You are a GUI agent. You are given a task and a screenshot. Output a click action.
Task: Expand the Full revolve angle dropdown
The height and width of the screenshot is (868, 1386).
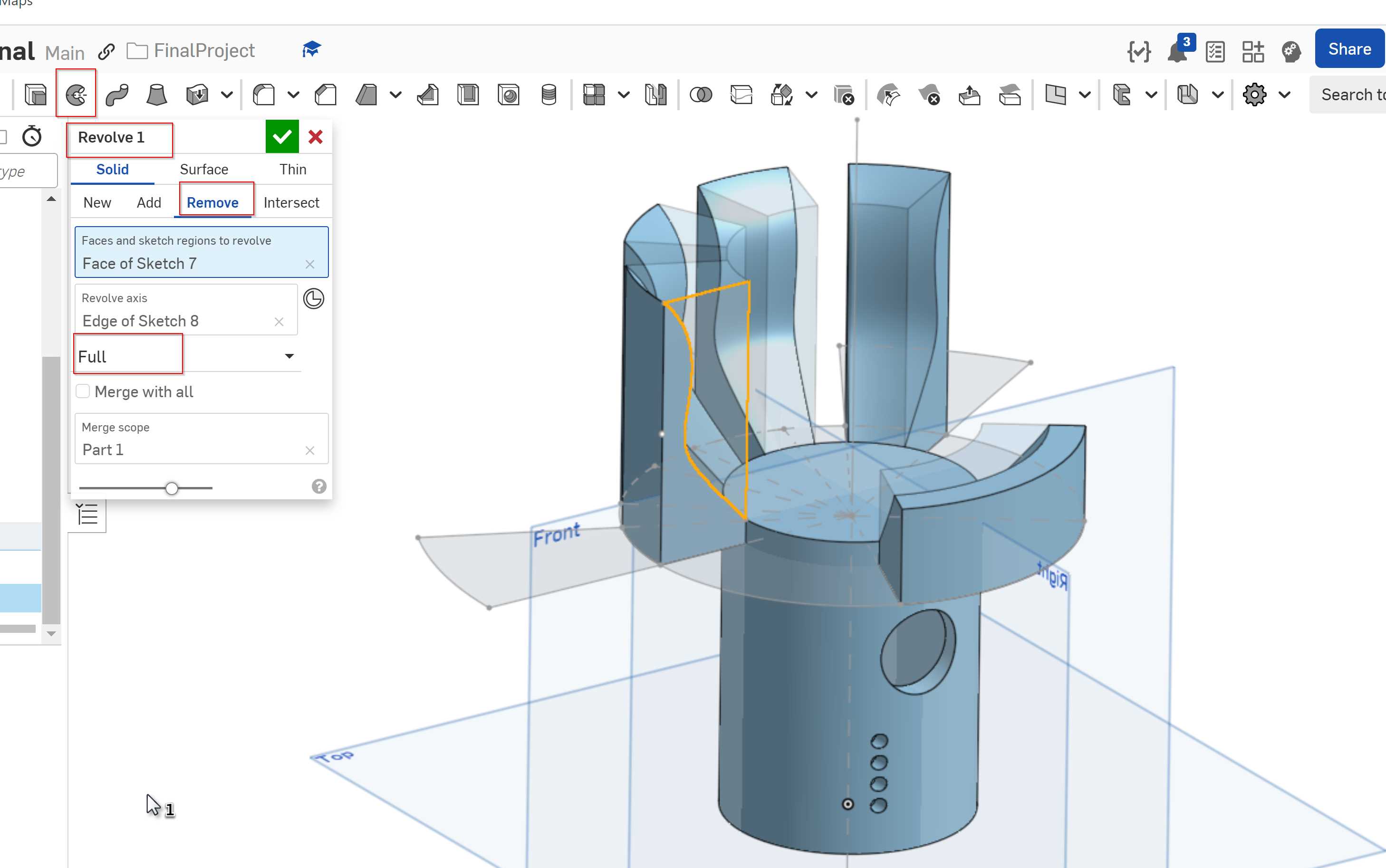click(289, 355)
